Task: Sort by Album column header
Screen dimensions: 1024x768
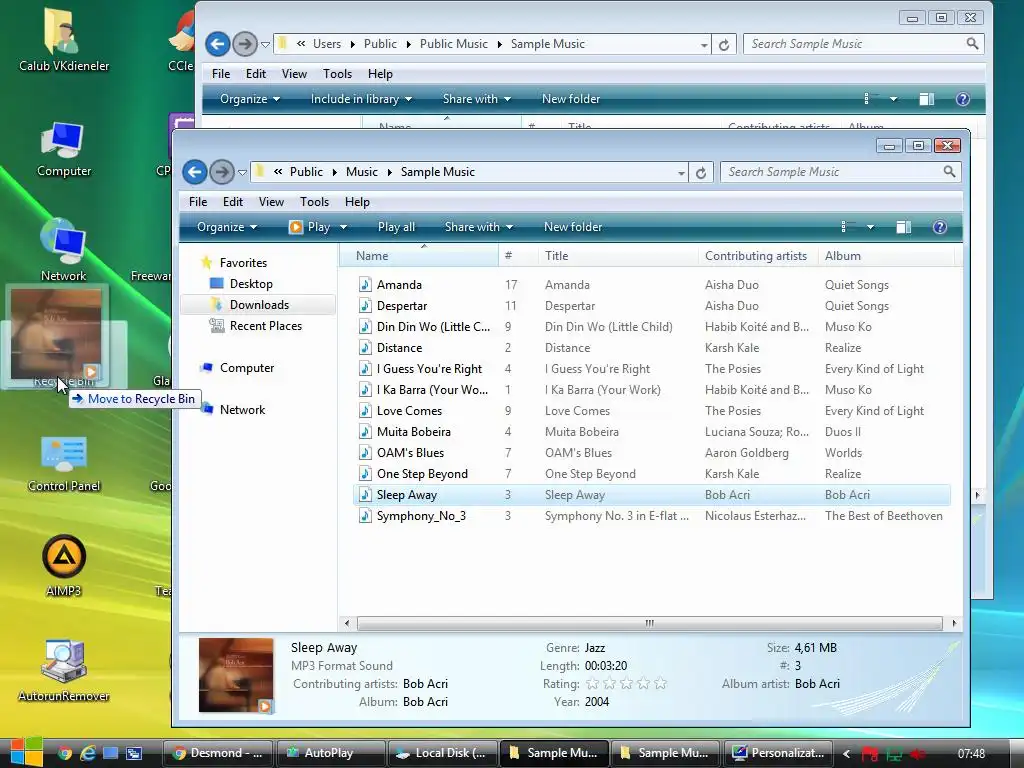Action: 886,256
